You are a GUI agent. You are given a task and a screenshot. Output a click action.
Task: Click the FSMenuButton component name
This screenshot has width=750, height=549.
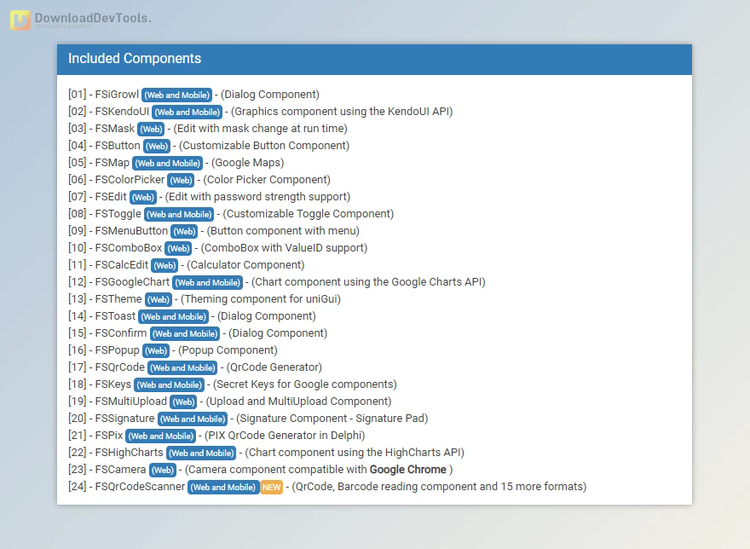(132, 231)
